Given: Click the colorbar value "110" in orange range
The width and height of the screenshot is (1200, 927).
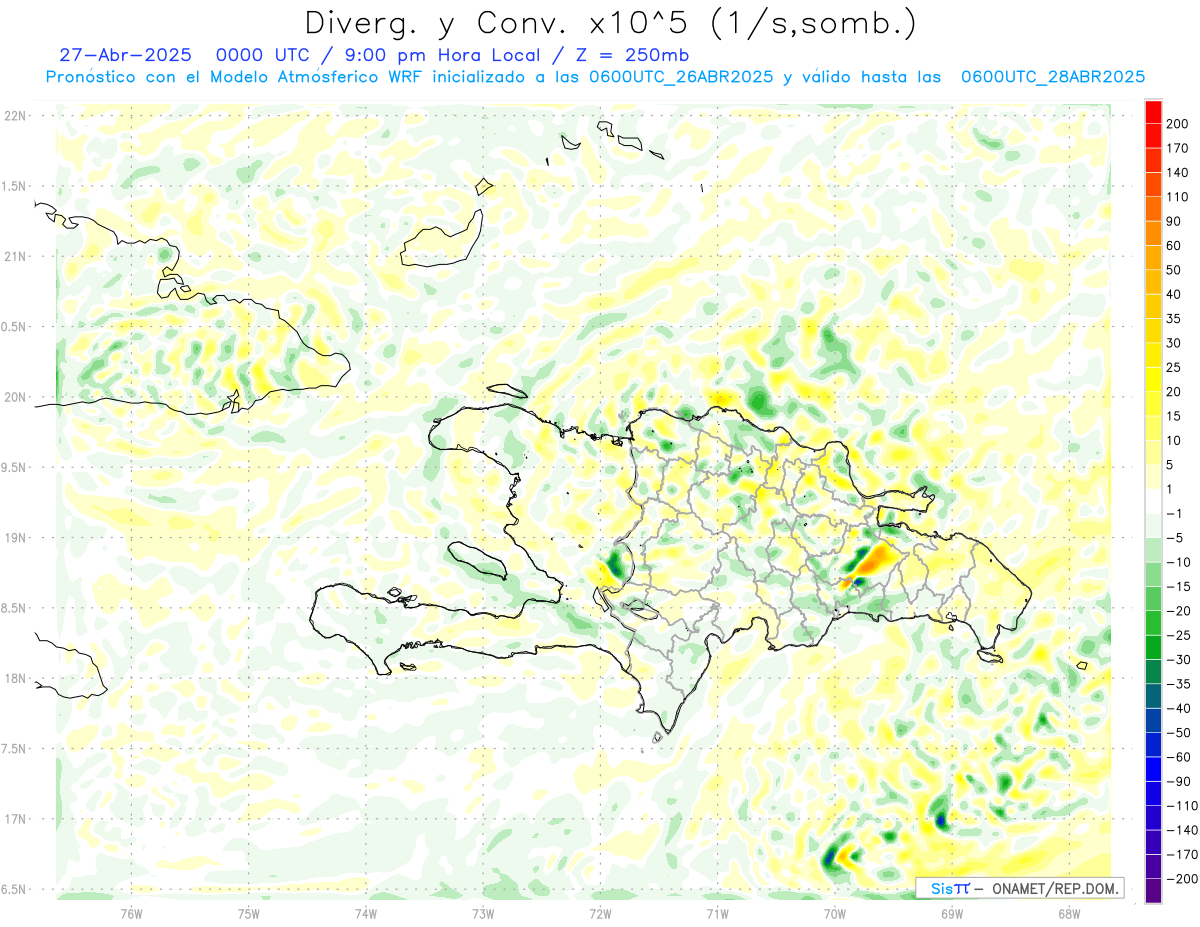Looking at the screenshot, I should coord(1178,197).
